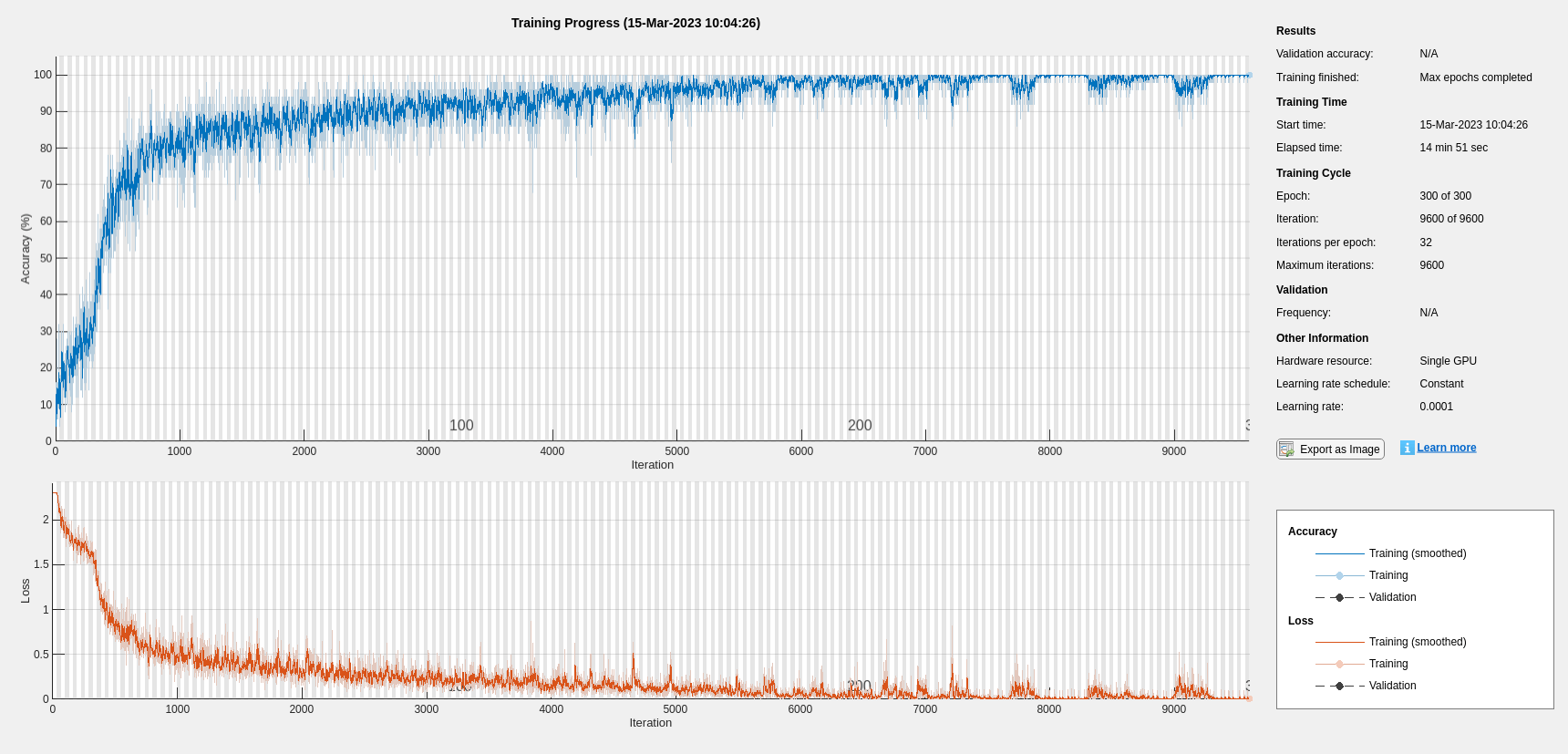Click the 9000 tick label on loss plot
The width and height of the screenshot is (1568, 754).
[1174, 709]
